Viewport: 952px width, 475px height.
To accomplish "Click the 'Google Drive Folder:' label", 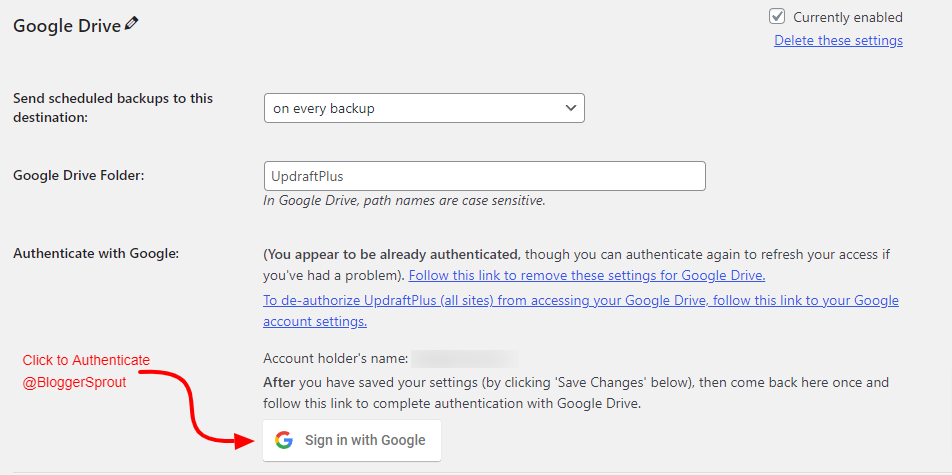I will pyautogui.click(x=79, y=176).
